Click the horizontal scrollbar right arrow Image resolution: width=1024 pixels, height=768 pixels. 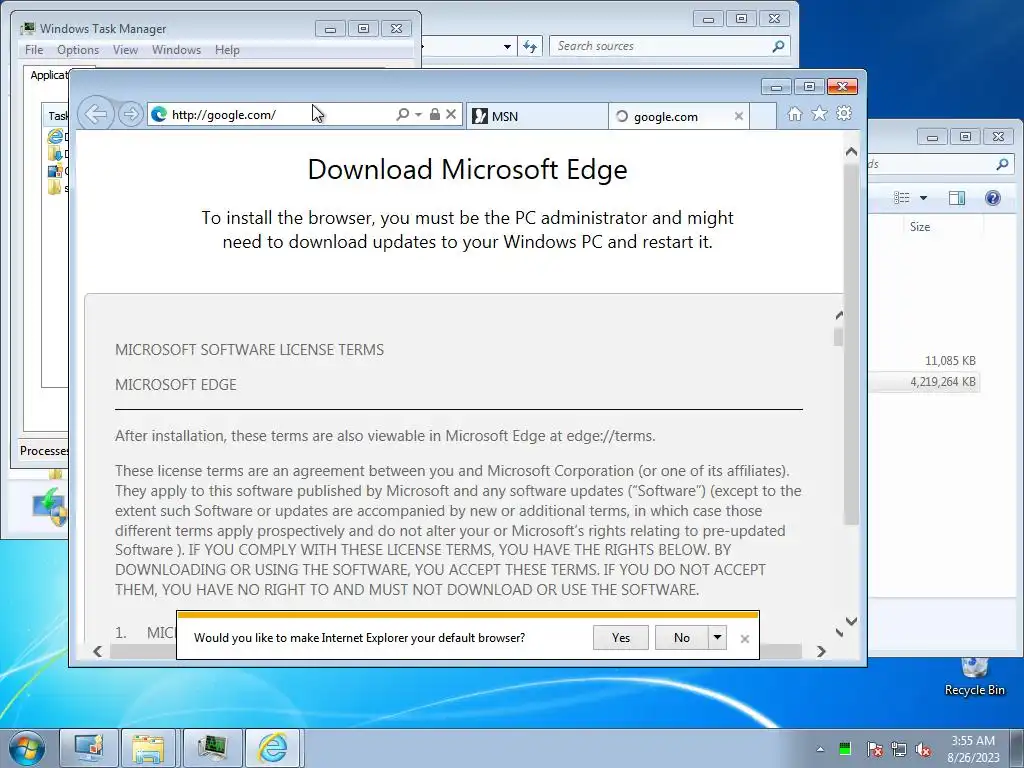[821, 651]
